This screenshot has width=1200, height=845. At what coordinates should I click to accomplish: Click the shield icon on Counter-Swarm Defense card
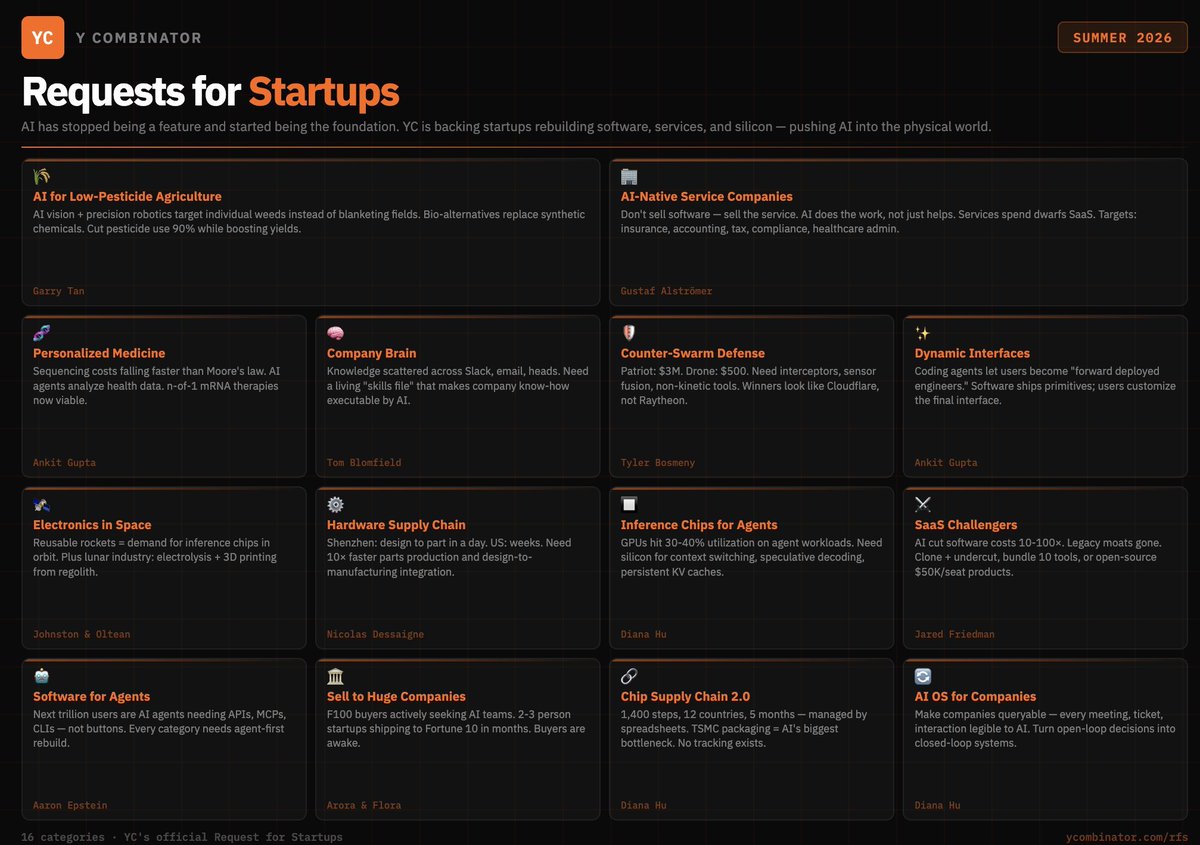click(629, 333)
